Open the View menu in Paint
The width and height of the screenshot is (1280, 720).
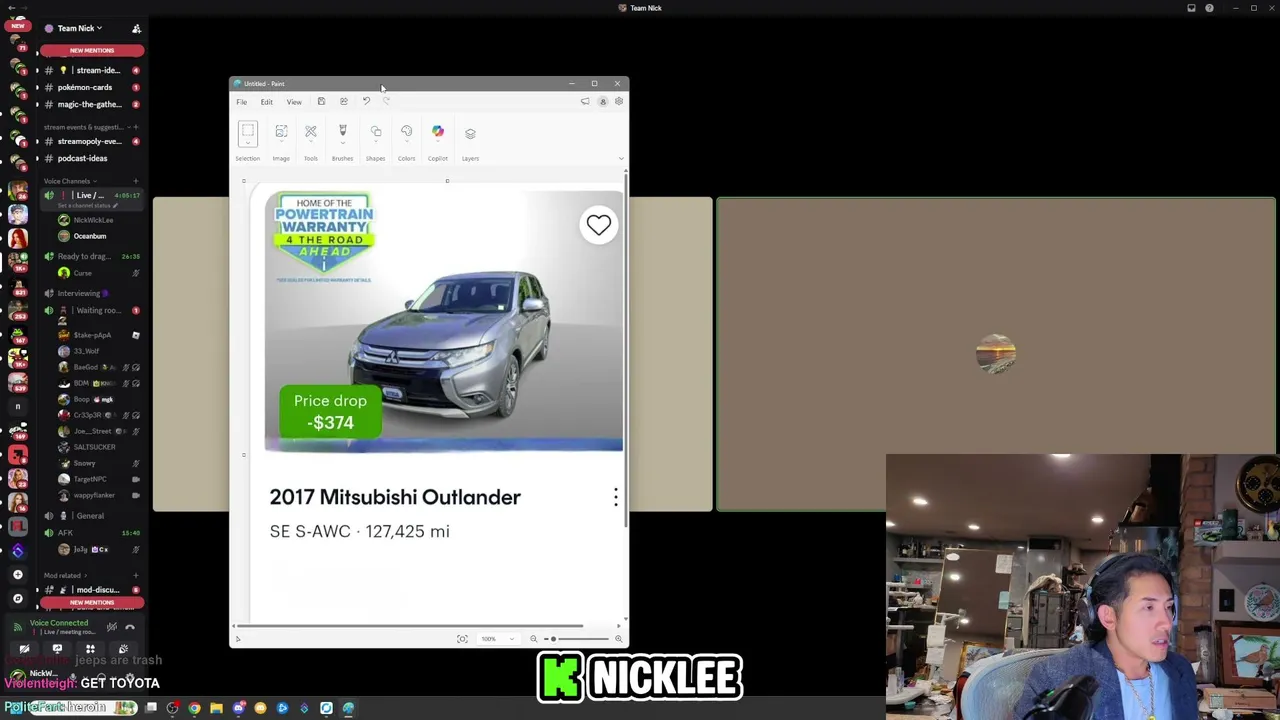tap(294, 102)
